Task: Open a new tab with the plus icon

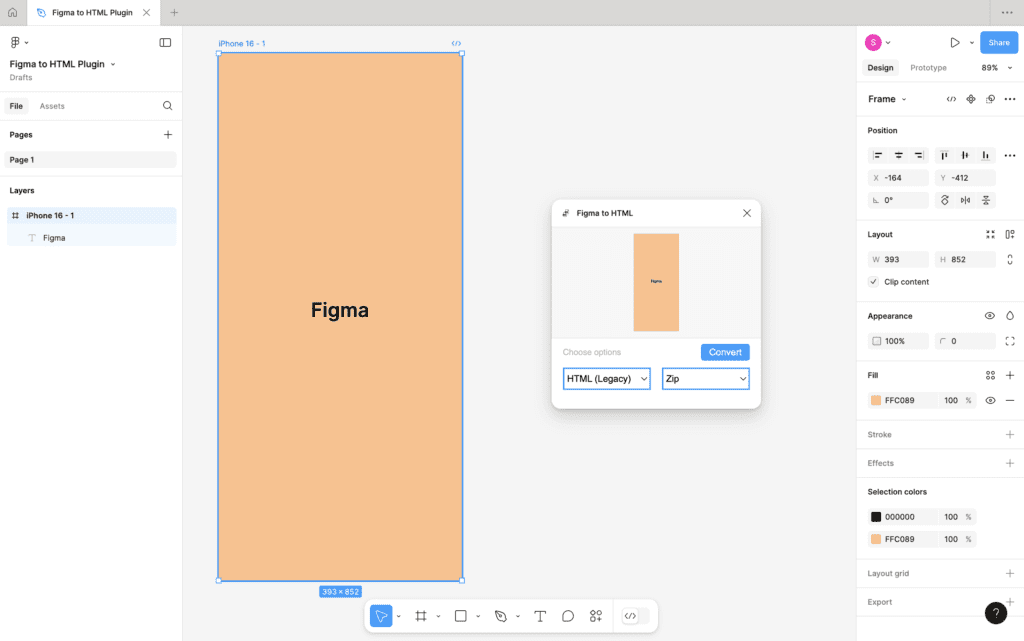Action: [x=174, y=12]
